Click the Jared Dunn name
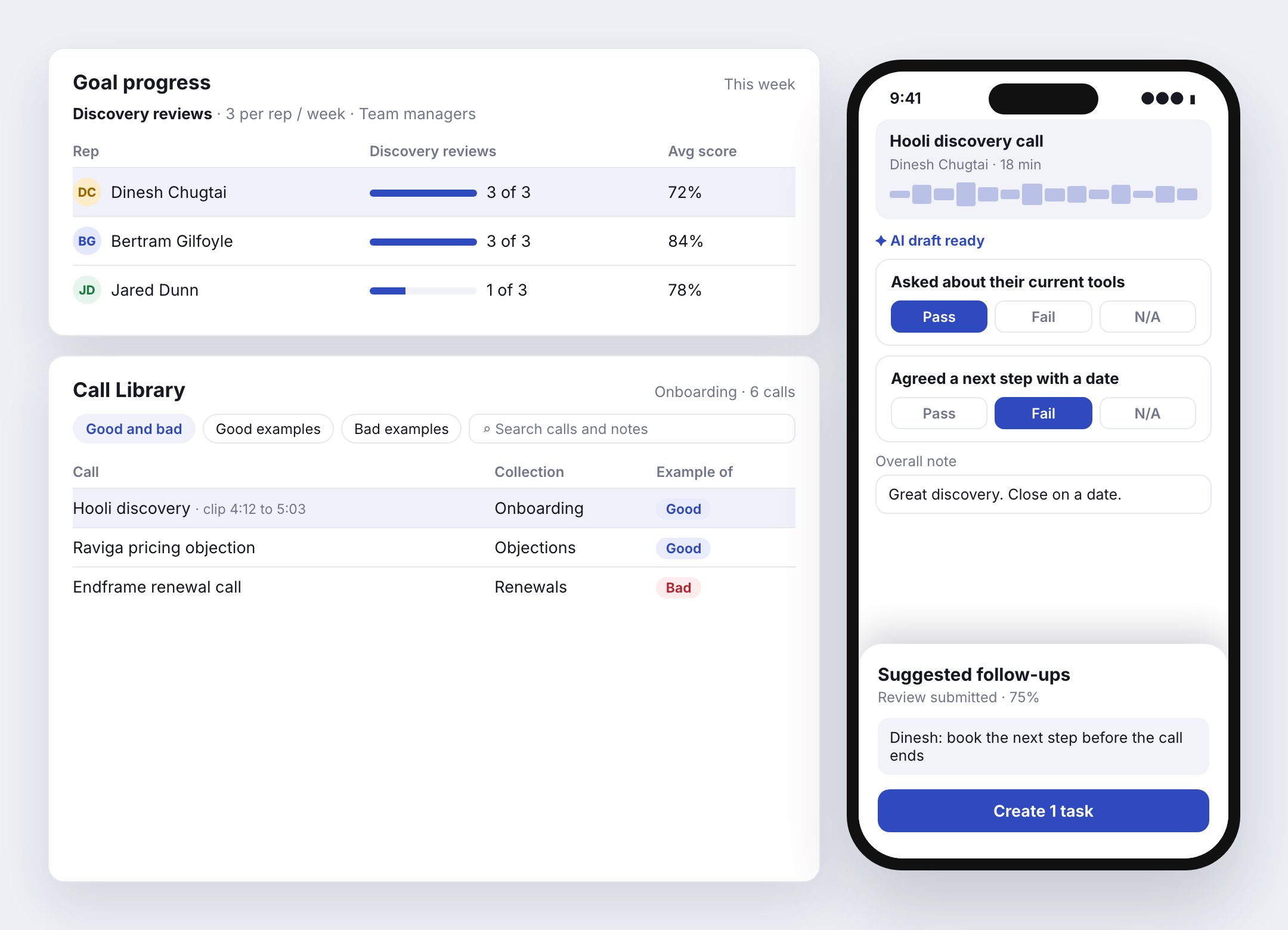 154,290
